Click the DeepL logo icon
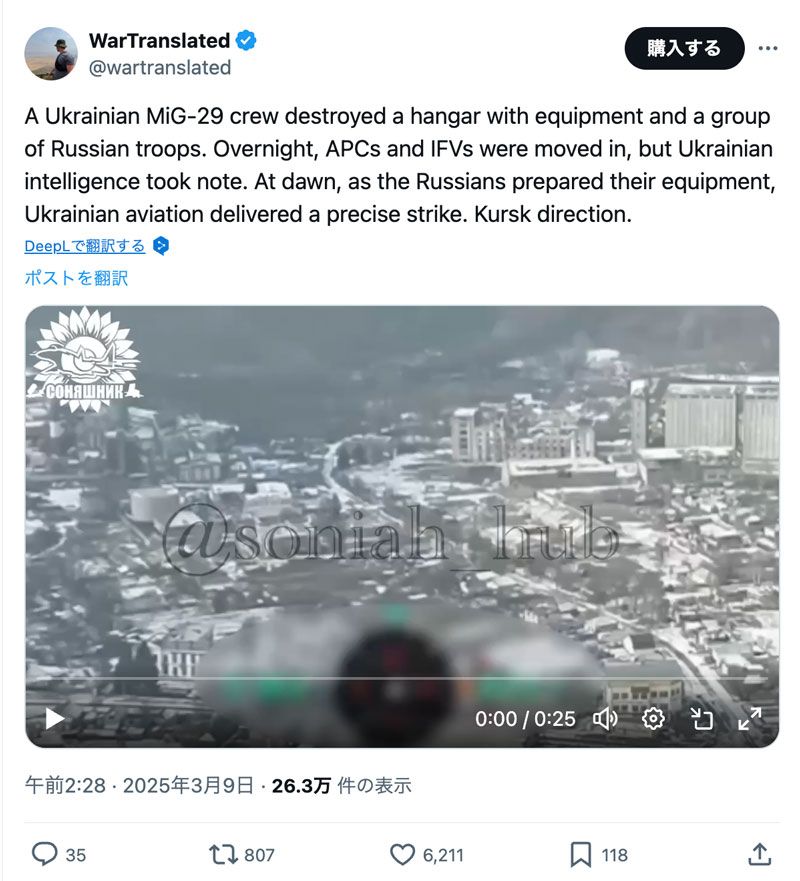This screenshot has width=800, height=881. click(x=161, y=246)
